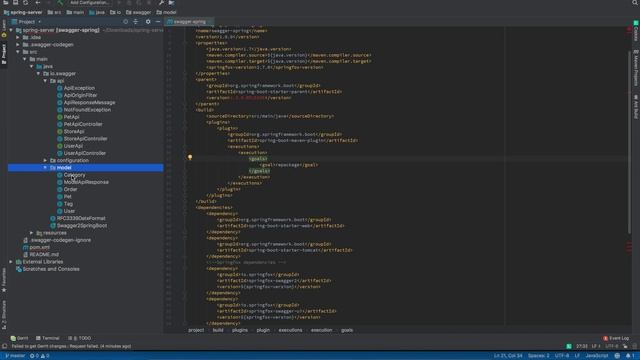The image size is (640, 360).
Task: Open the Add Configuration dropdown
Action: [x=90, y=2]
